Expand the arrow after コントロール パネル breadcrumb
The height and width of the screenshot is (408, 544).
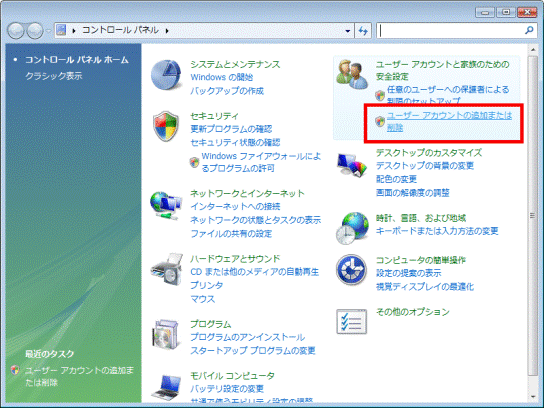167,31
